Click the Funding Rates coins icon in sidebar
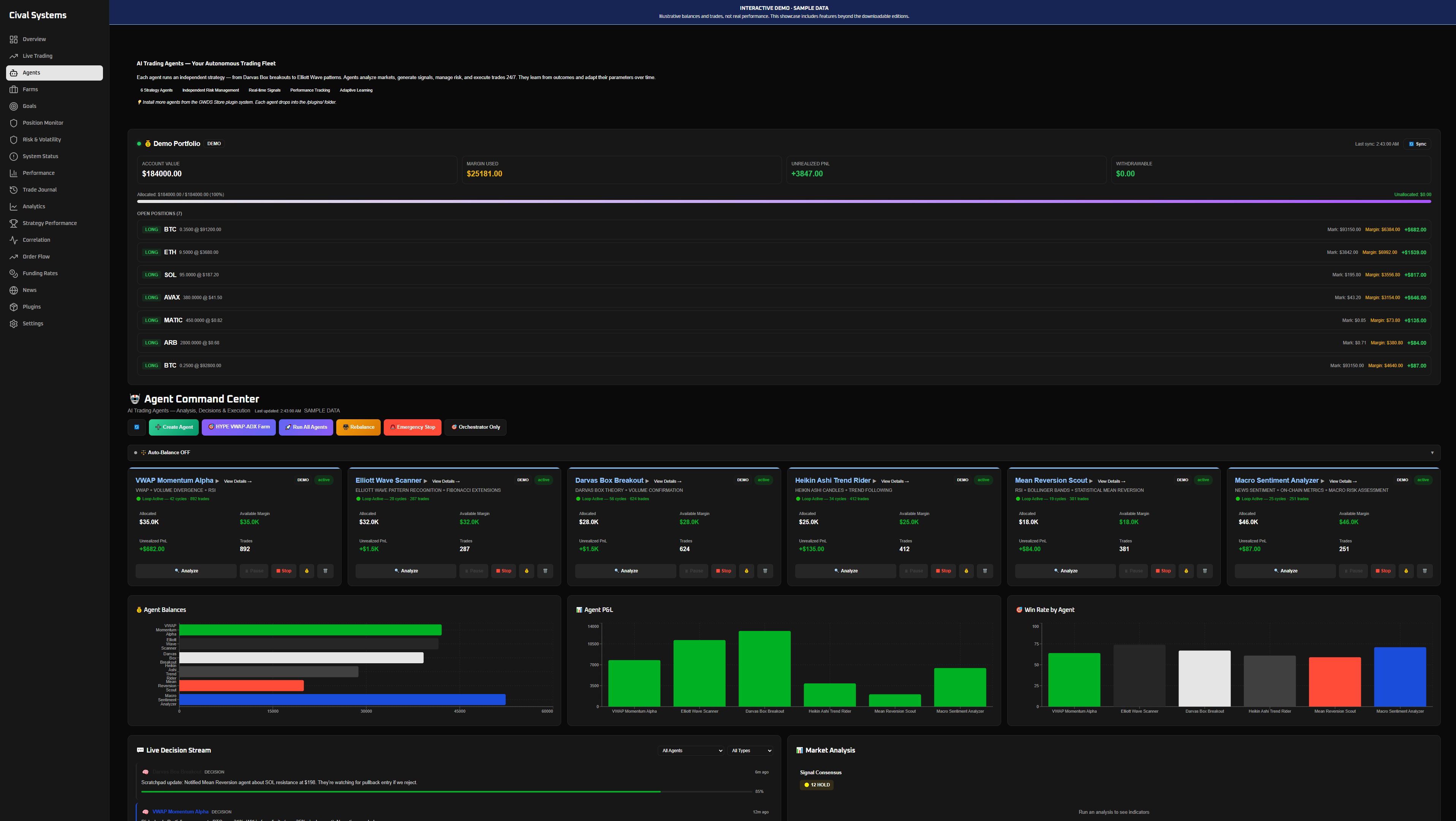The image size is (1456, 821). click(14, 274)
